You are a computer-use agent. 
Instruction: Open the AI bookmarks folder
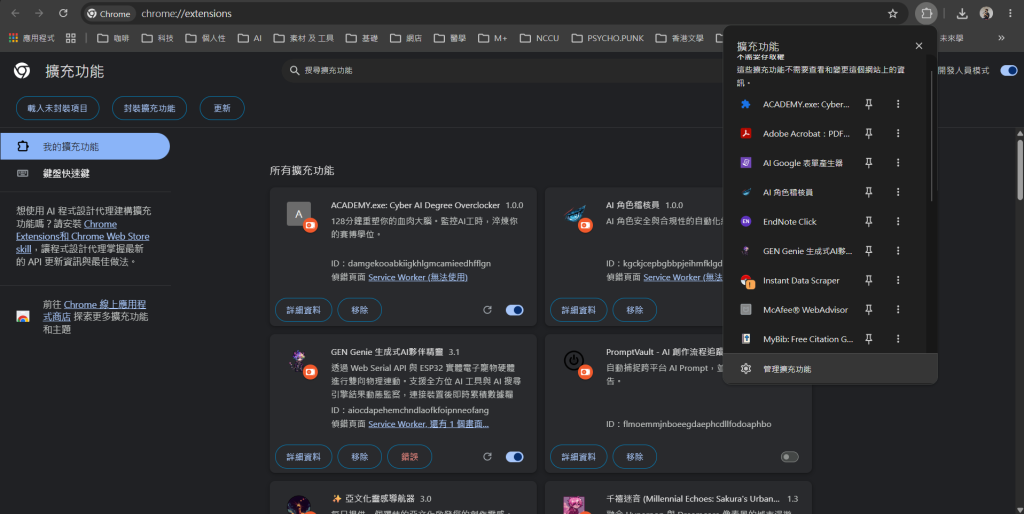[250, 38]
